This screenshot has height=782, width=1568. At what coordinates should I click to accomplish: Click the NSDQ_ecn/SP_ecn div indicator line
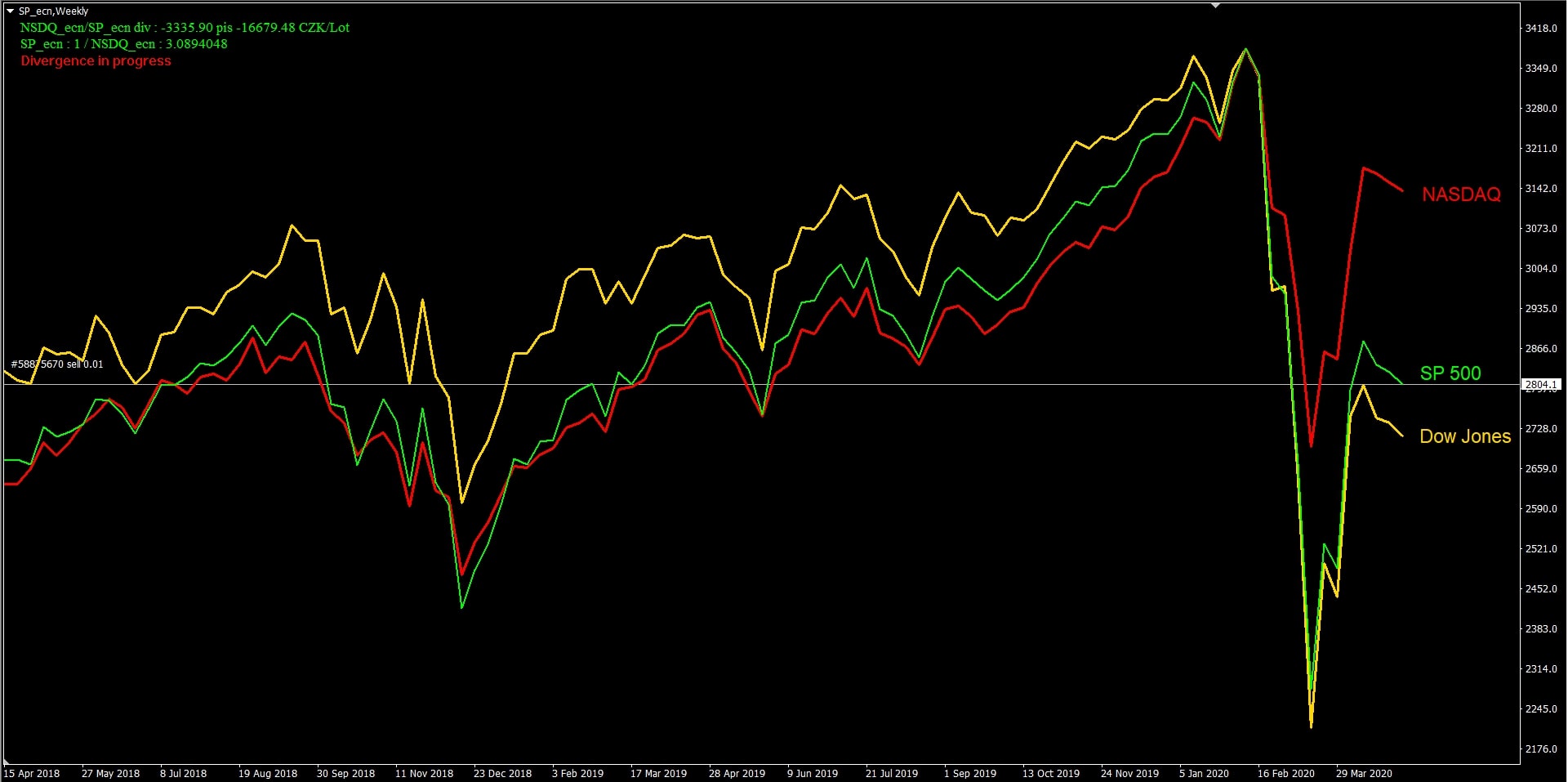185,28
